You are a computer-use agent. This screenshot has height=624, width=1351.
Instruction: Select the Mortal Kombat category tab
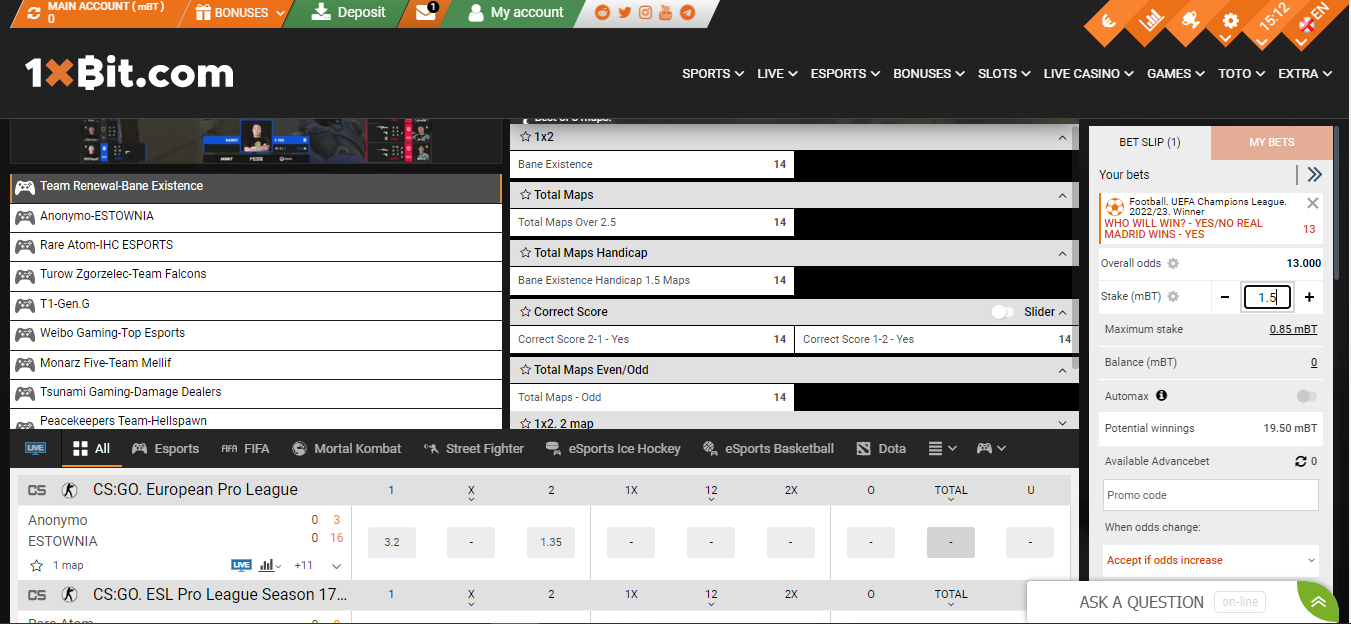point(346,449)
